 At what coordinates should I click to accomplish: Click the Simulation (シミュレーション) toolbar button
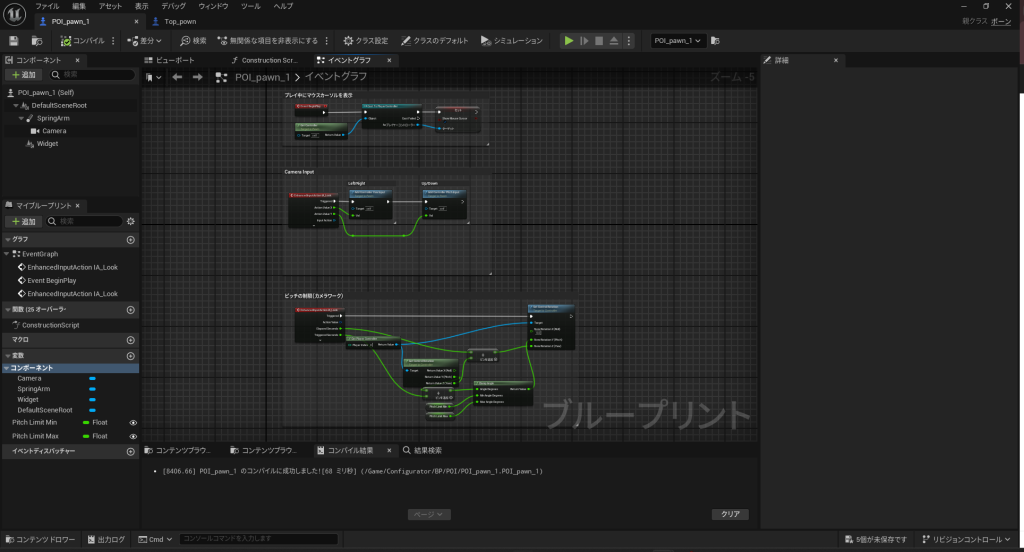click(x=512, y=41)
